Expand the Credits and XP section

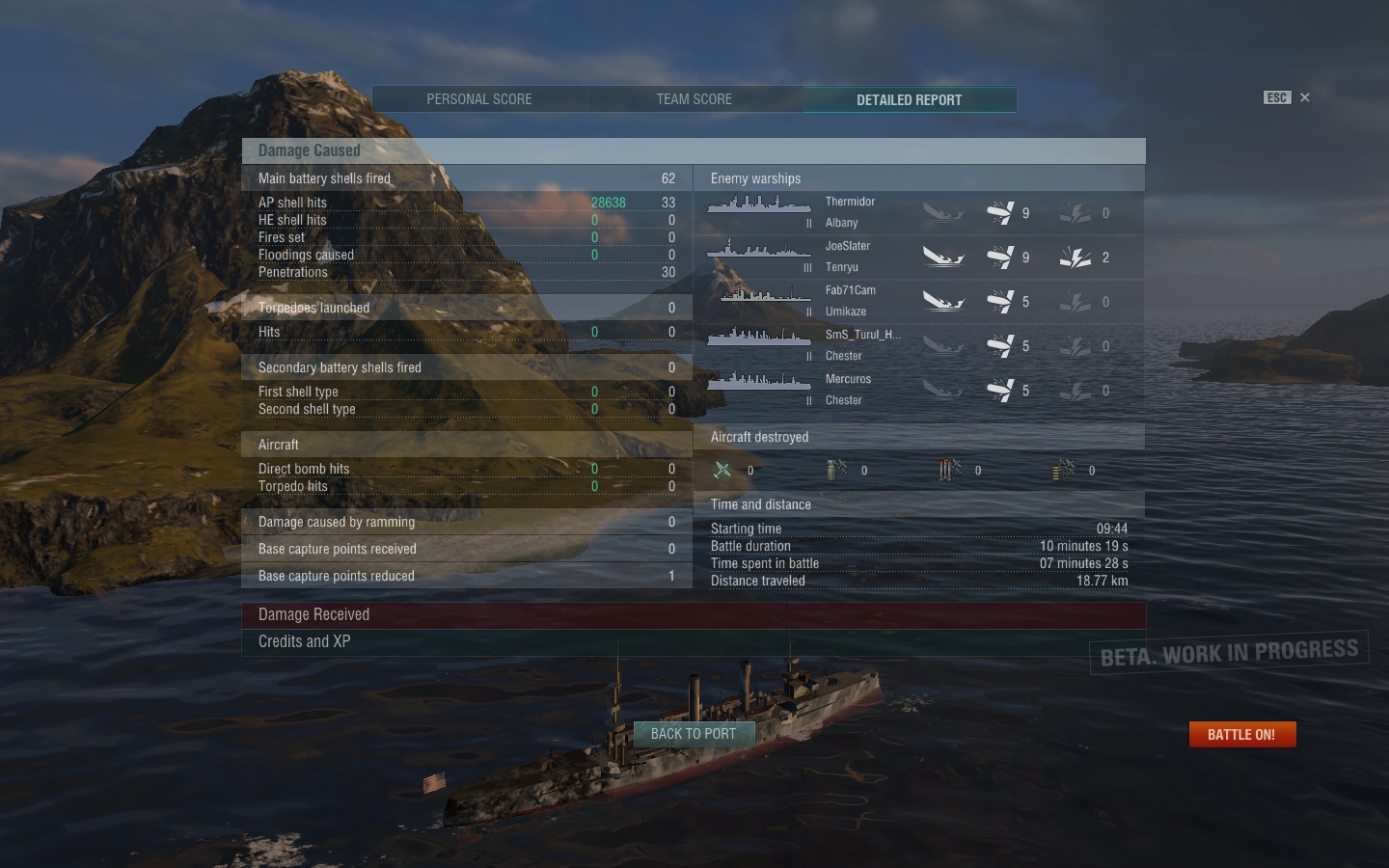coord(694,642)
